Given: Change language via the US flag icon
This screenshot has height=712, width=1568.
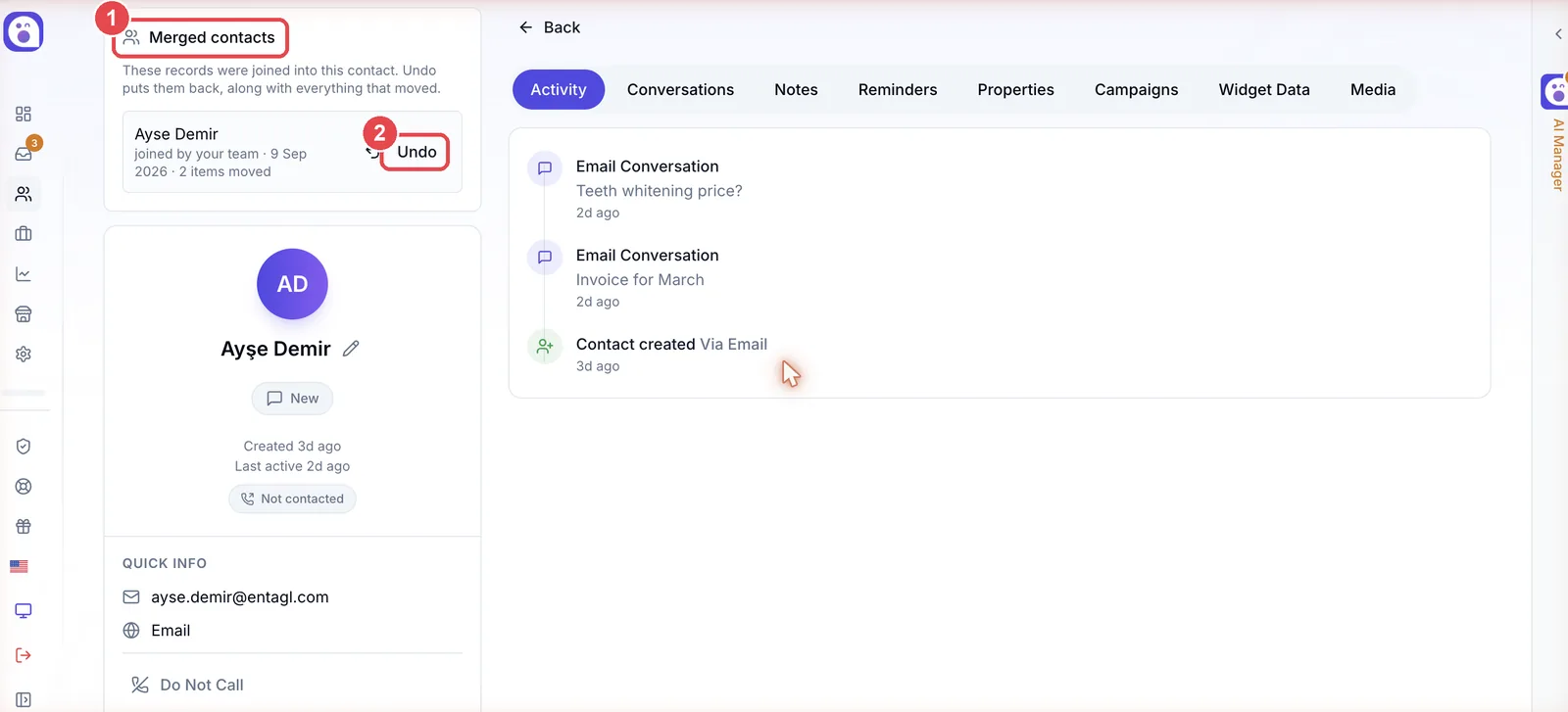Looking at the screenshot, I should pyautogui.click(x=19, y=566).
